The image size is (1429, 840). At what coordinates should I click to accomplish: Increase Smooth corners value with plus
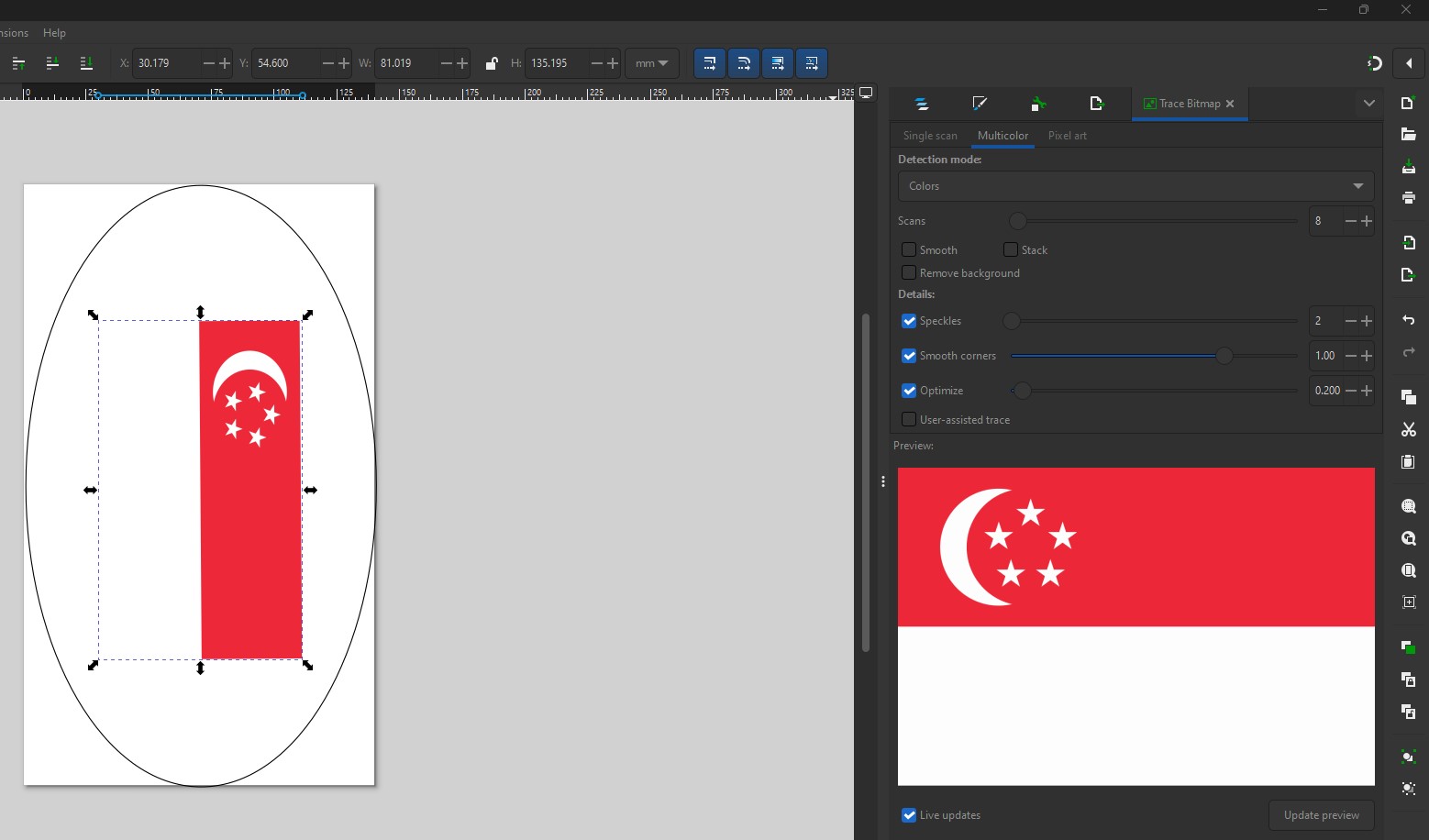(x=1367, y=356)
